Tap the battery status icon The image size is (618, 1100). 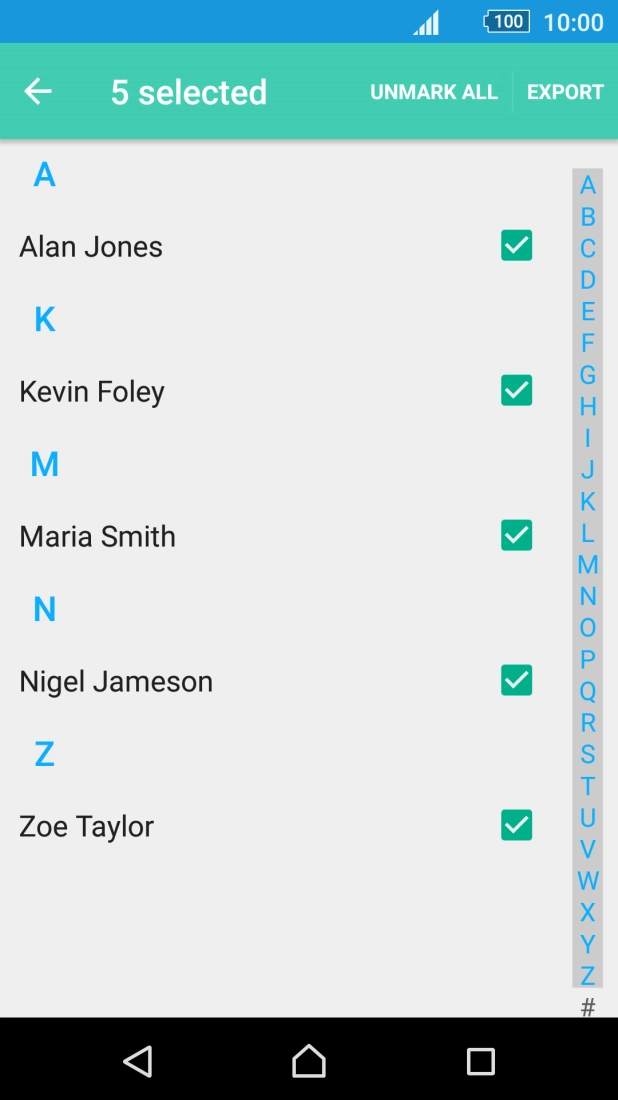(506, 22)
